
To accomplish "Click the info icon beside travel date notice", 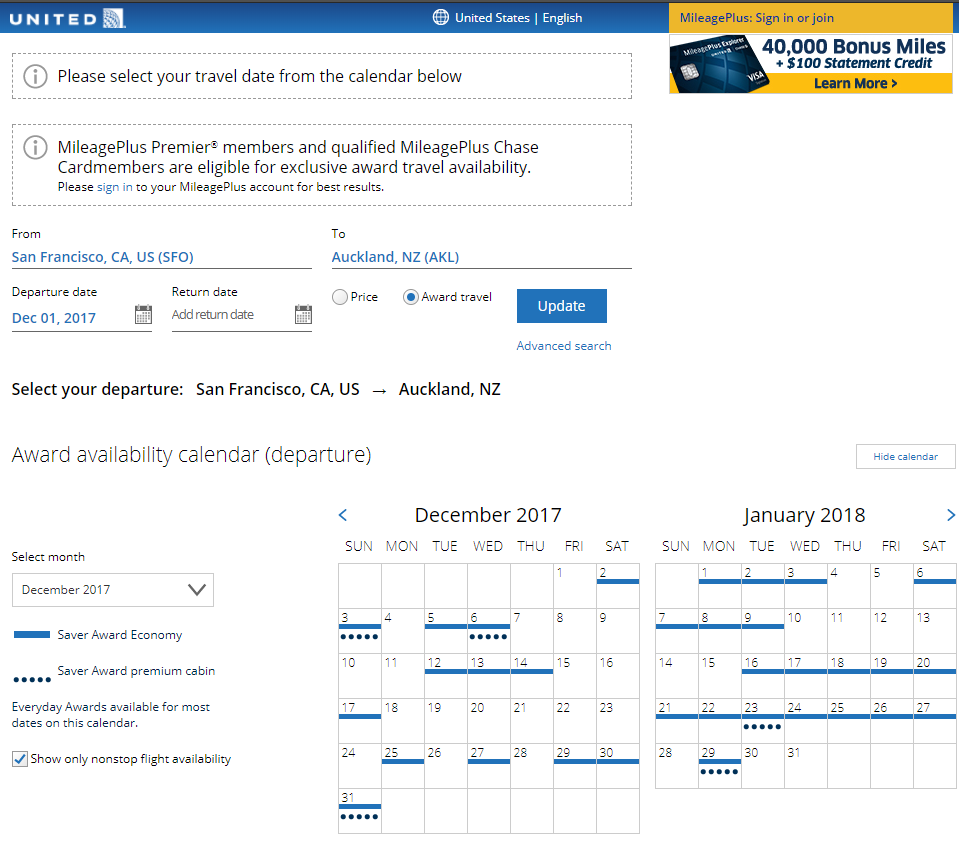I will (35, 76).
